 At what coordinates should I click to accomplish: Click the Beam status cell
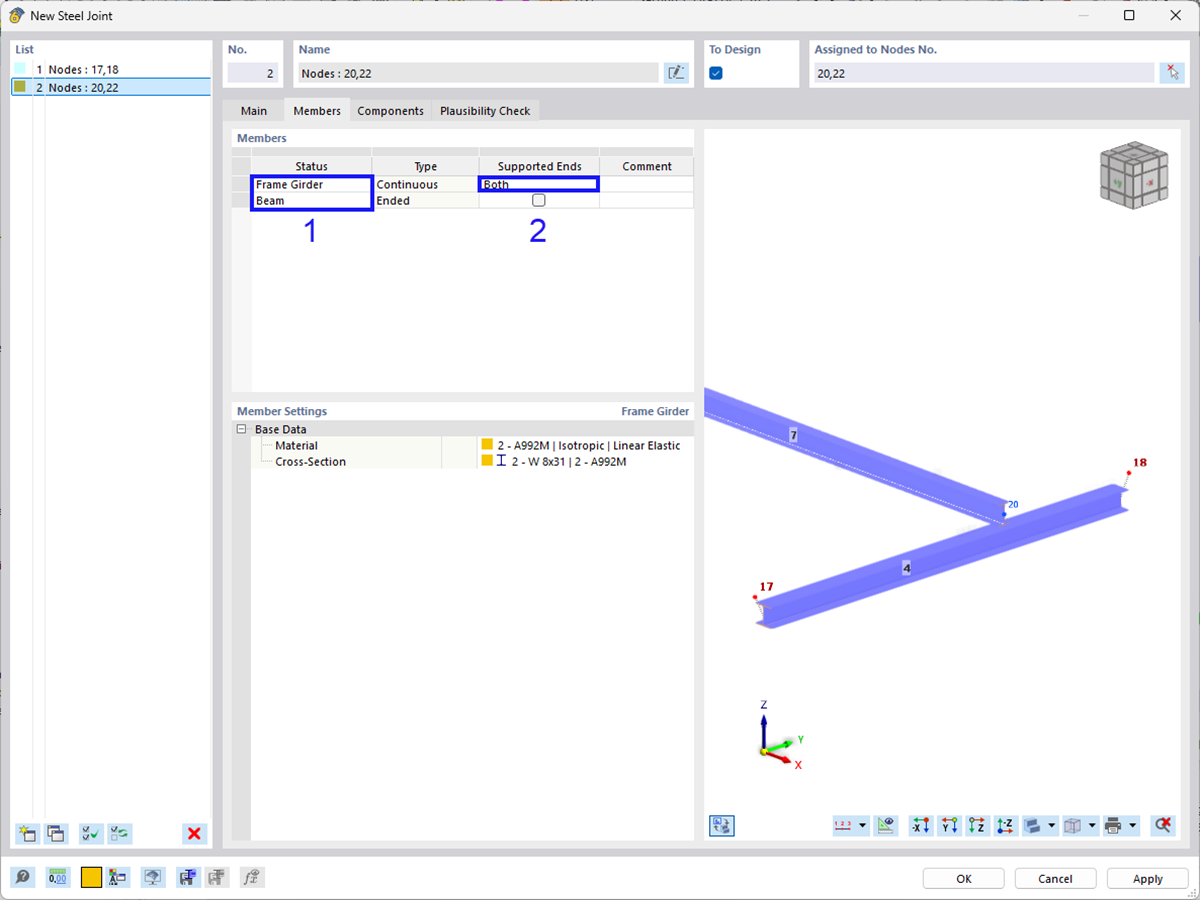point(311,200)
